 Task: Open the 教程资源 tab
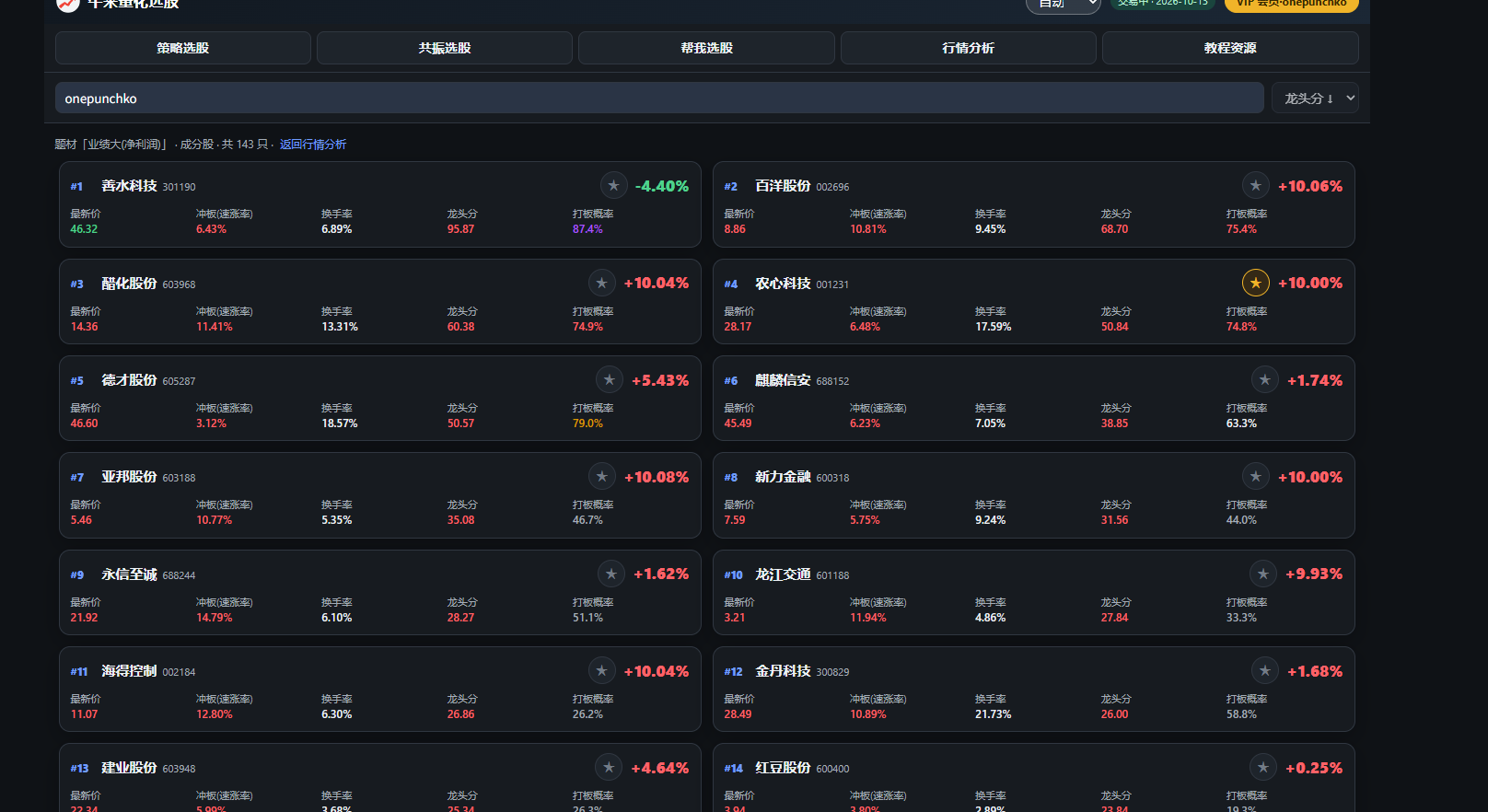click(1230, 48)
